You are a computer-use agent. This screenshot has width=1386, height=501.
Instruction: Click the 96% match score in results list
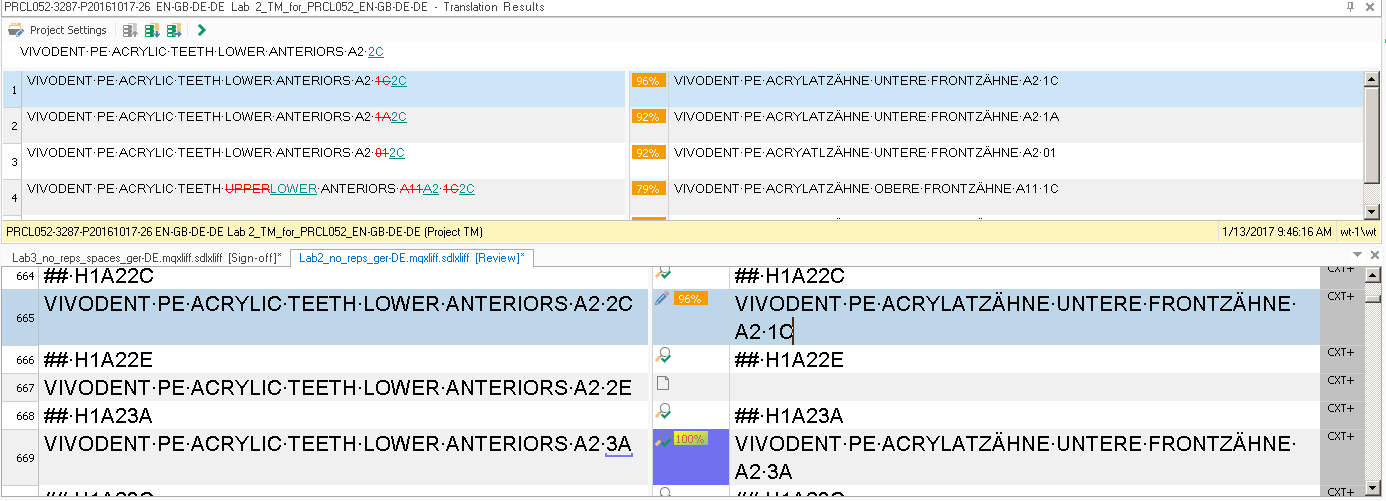[648, 81]
